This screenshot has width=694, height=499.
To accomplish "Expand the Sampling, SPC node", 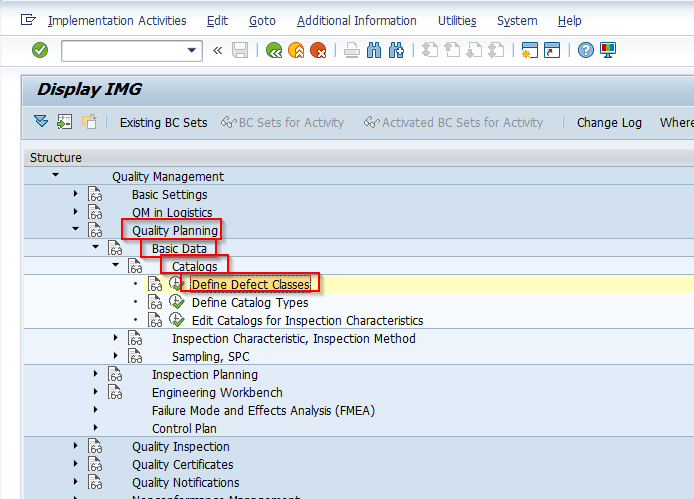I will [x=116, y=356].
